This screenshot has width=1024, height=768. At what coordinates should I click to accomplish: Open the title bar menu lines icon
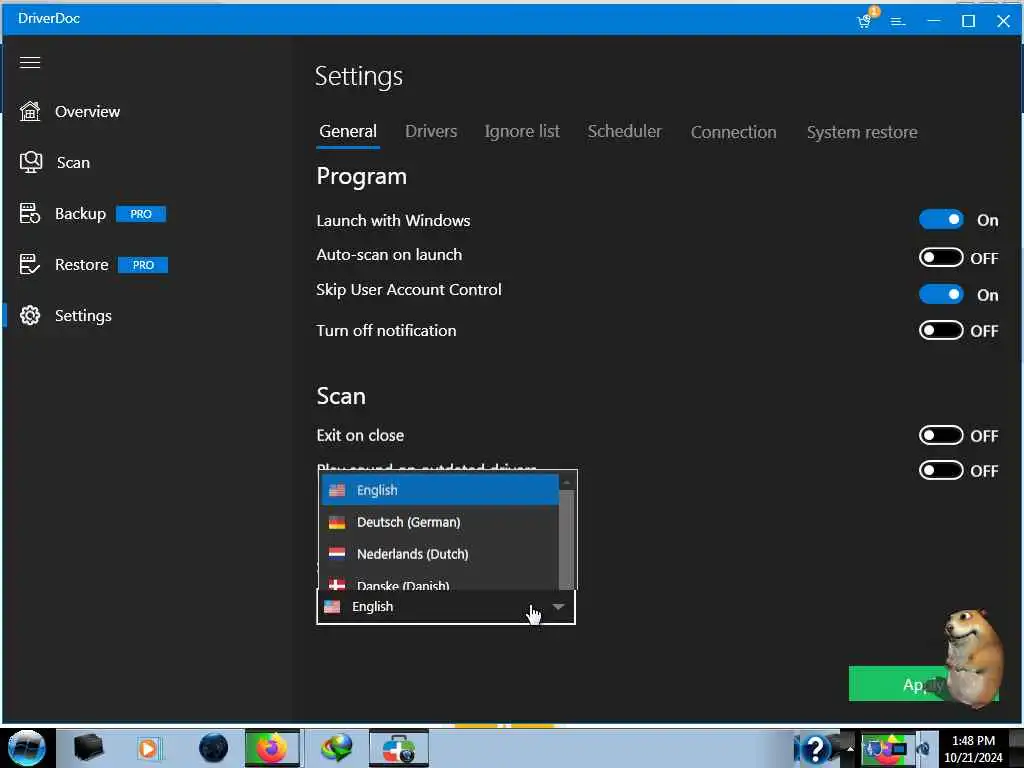(x=898, y=22)
